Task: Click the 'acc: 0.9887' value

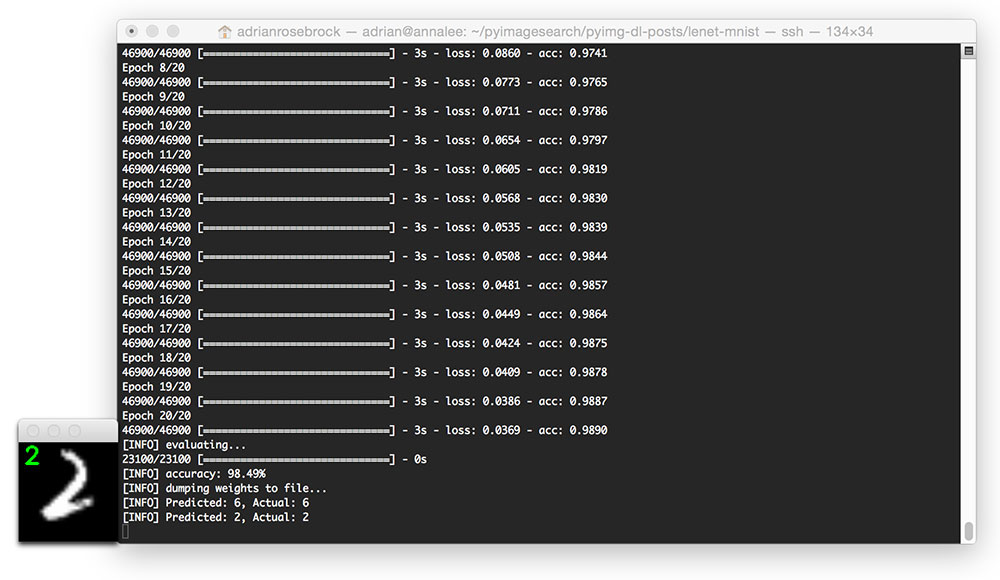Action: (x=573, y=401)
